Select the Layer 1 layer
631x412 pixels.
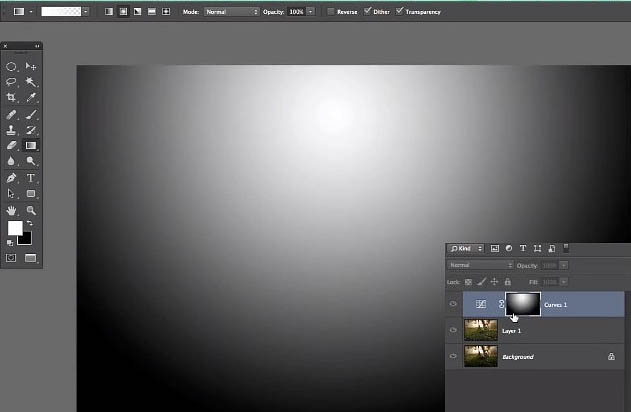point(544,330)
